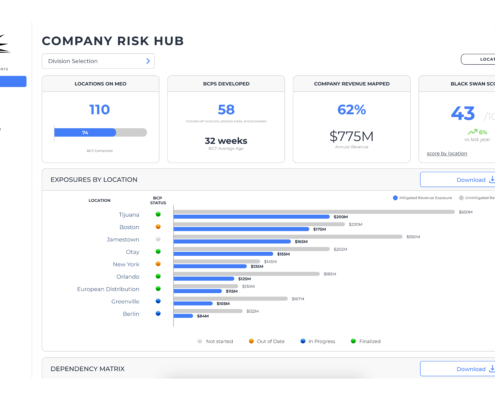Click the 62% revenue mapped figure
This screenshot has width=495, height=400.
[352, 110]
